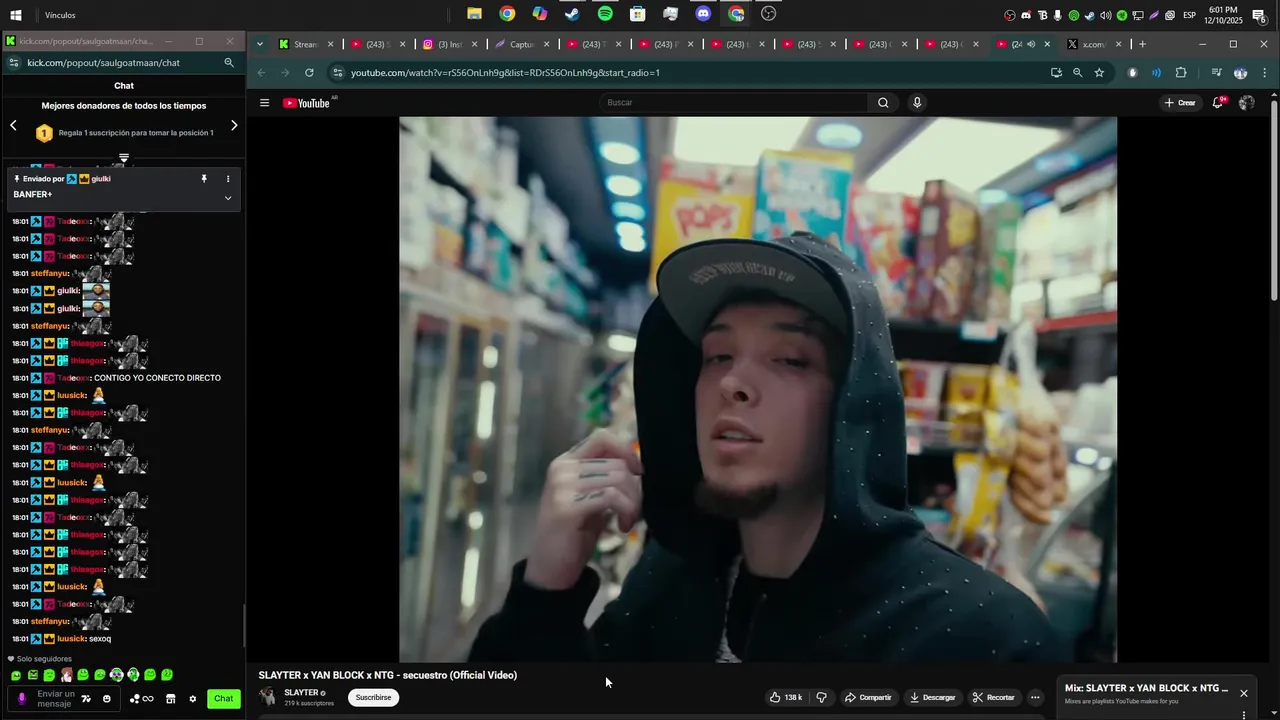Screen dimensions: 1280x720
Task: Install app icon in address bar
Action: coord(1056,72)
